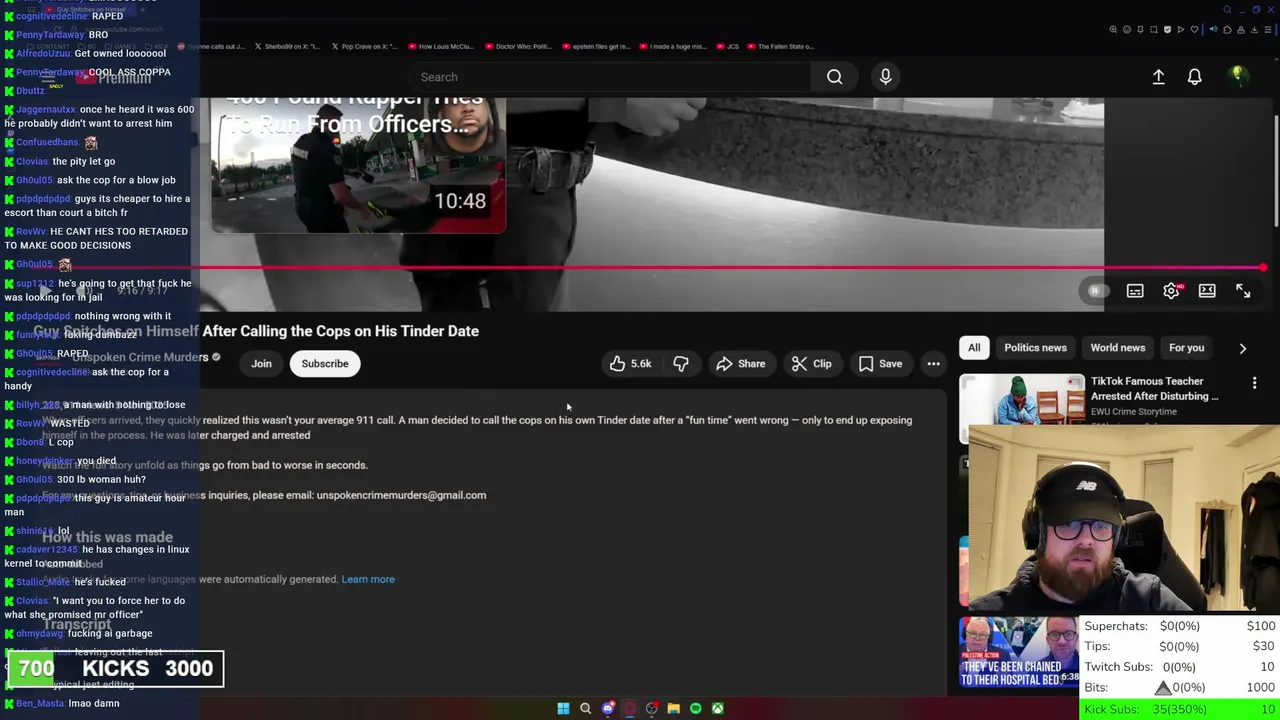Image resolution: width=1280 pixels, height=720 pixels.
Task: Select the Politics news filter chip
Action: [1035, 348]
